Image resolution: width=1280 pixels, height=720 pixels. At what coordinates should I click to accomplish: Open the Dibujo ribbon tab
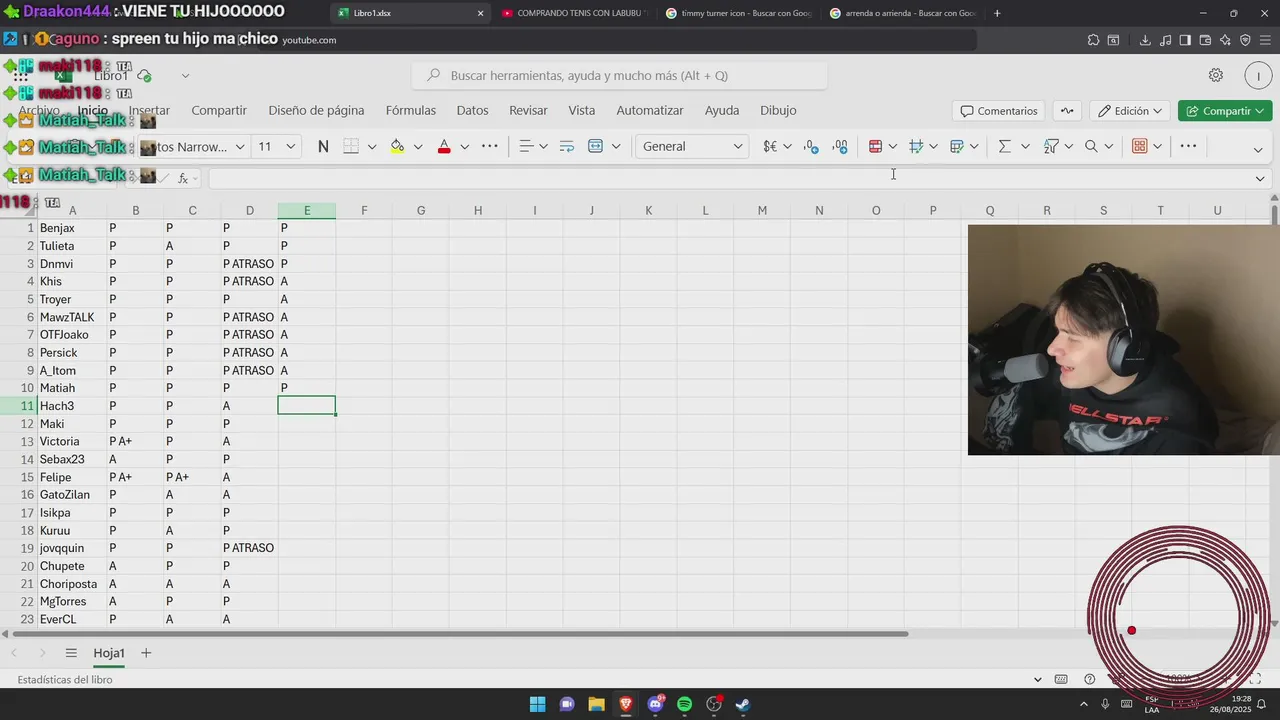pos(778,110)
